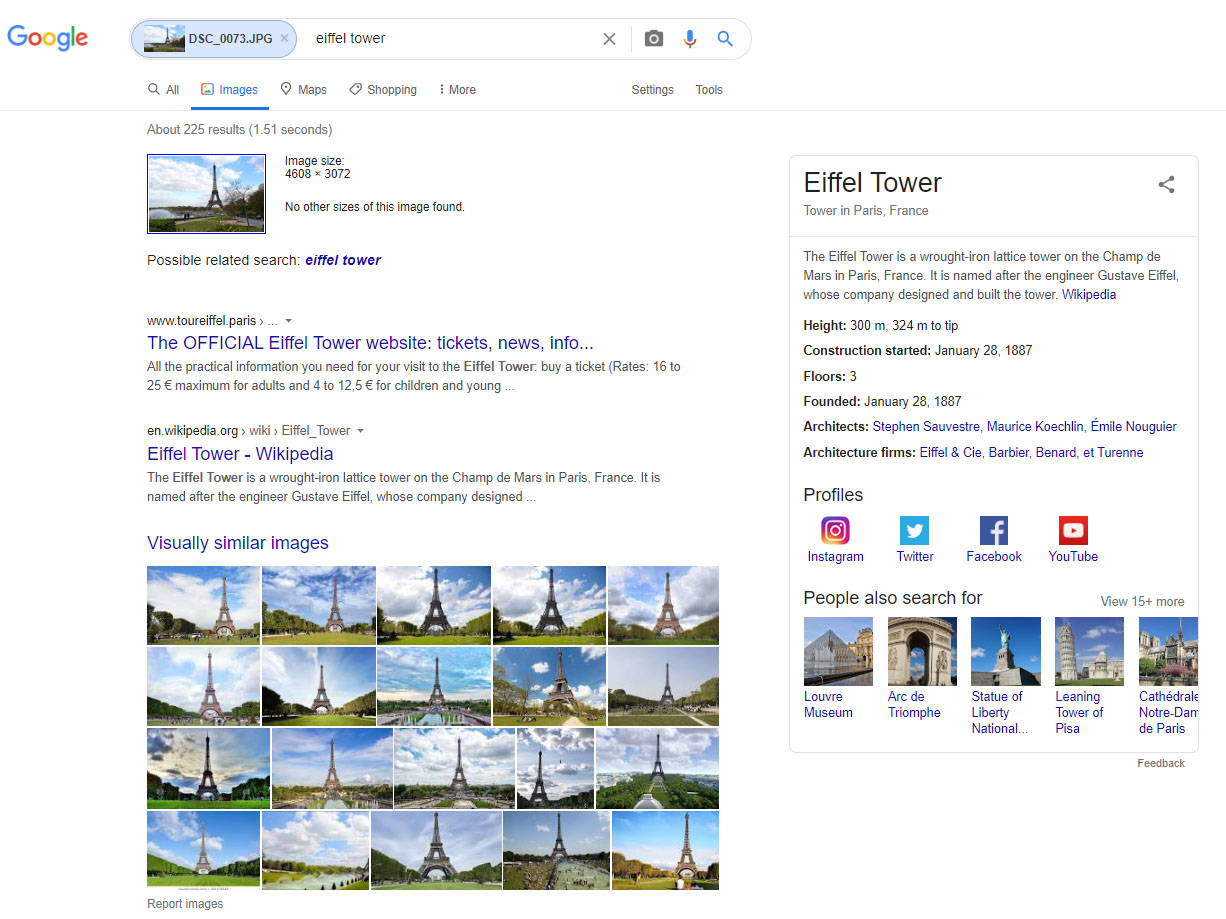Image resolution: width=1226 pixels, height=919 pixels.
Task: Open the Instagram text link under Profiles
Action: coord(836,557)
